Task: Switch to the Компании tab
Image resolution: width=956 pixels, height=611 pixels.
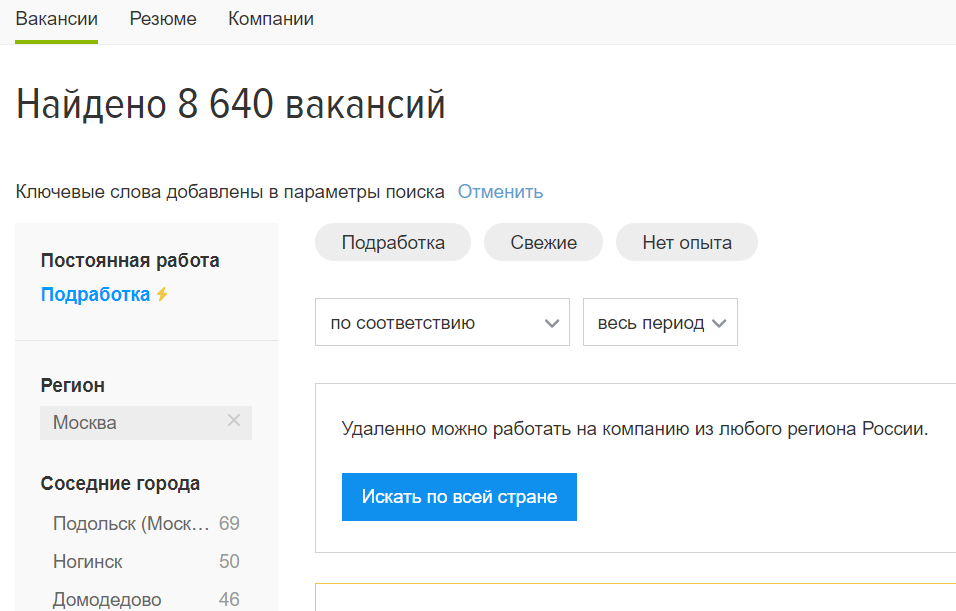Action: 270,17
